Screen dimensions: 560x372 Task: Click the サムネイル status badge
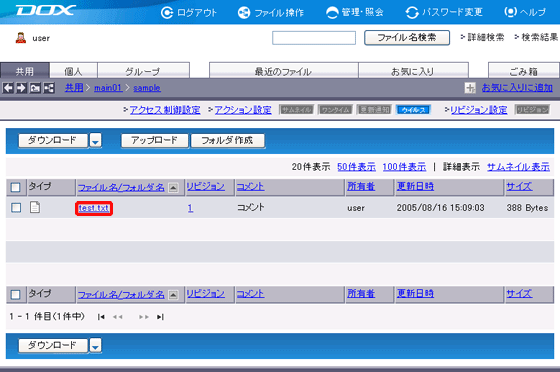tap(297, 110)
